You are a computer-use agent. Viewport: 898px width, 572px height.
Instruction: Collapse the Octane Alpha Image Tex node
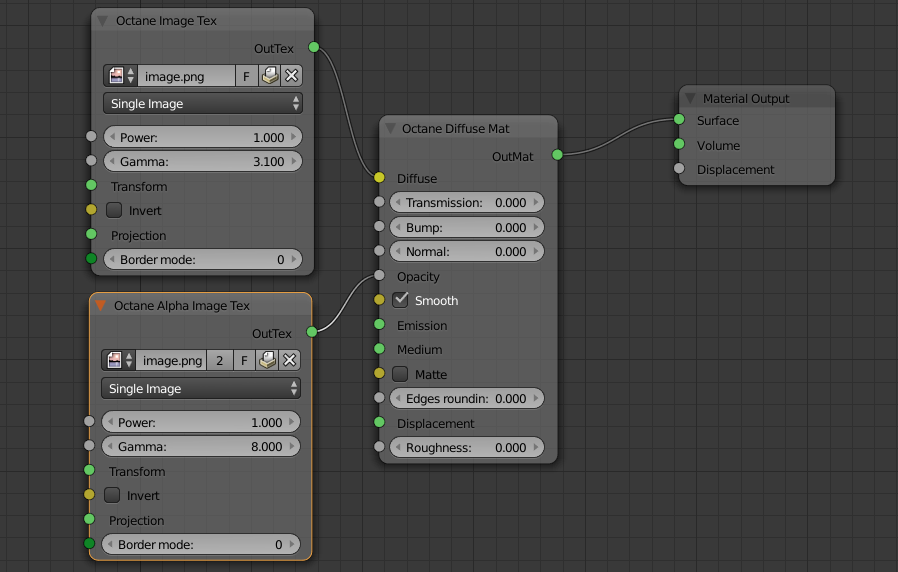click(x=100, y=306)
